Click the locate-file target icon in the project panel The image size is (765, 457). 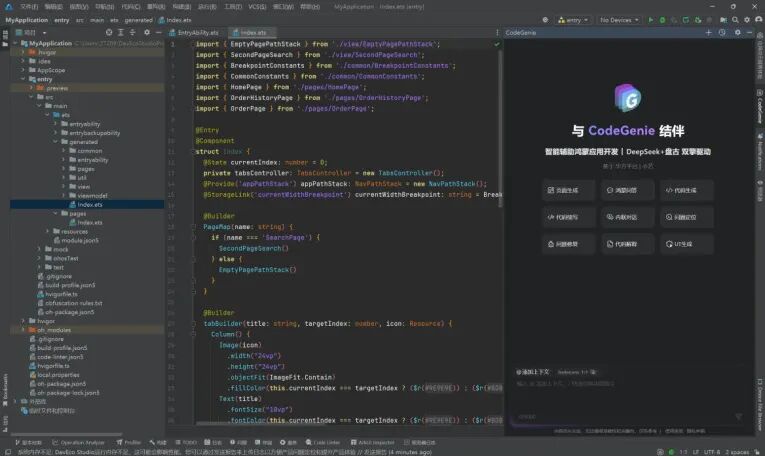click(109, 33)
